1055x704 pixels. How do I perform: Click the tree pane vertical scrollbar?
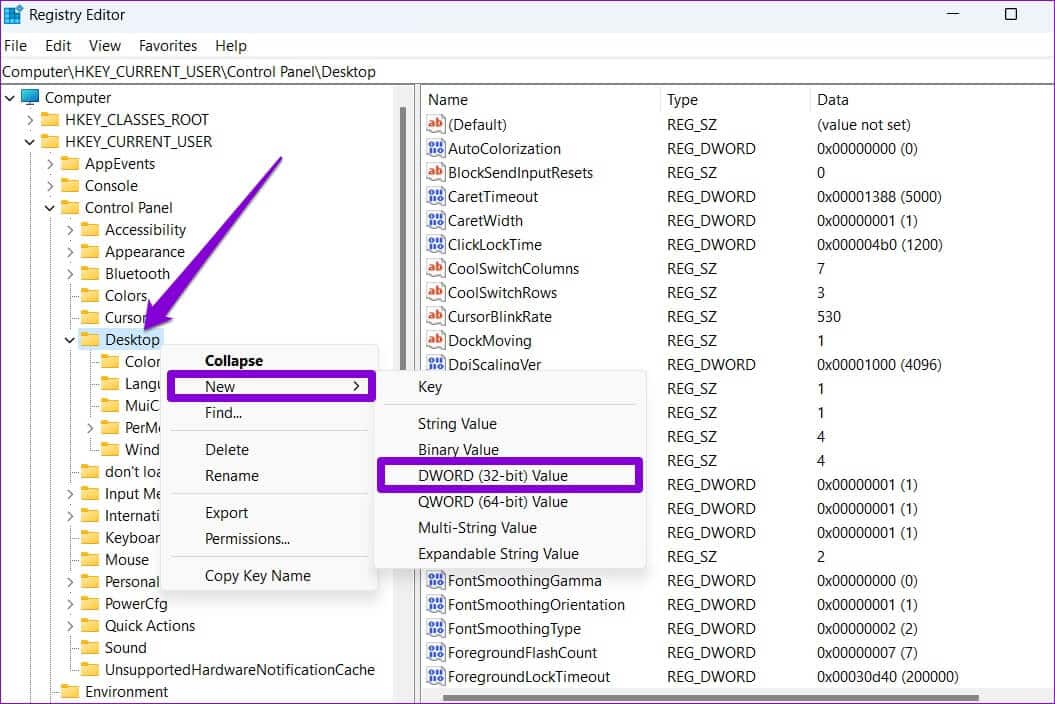point(403,237)
